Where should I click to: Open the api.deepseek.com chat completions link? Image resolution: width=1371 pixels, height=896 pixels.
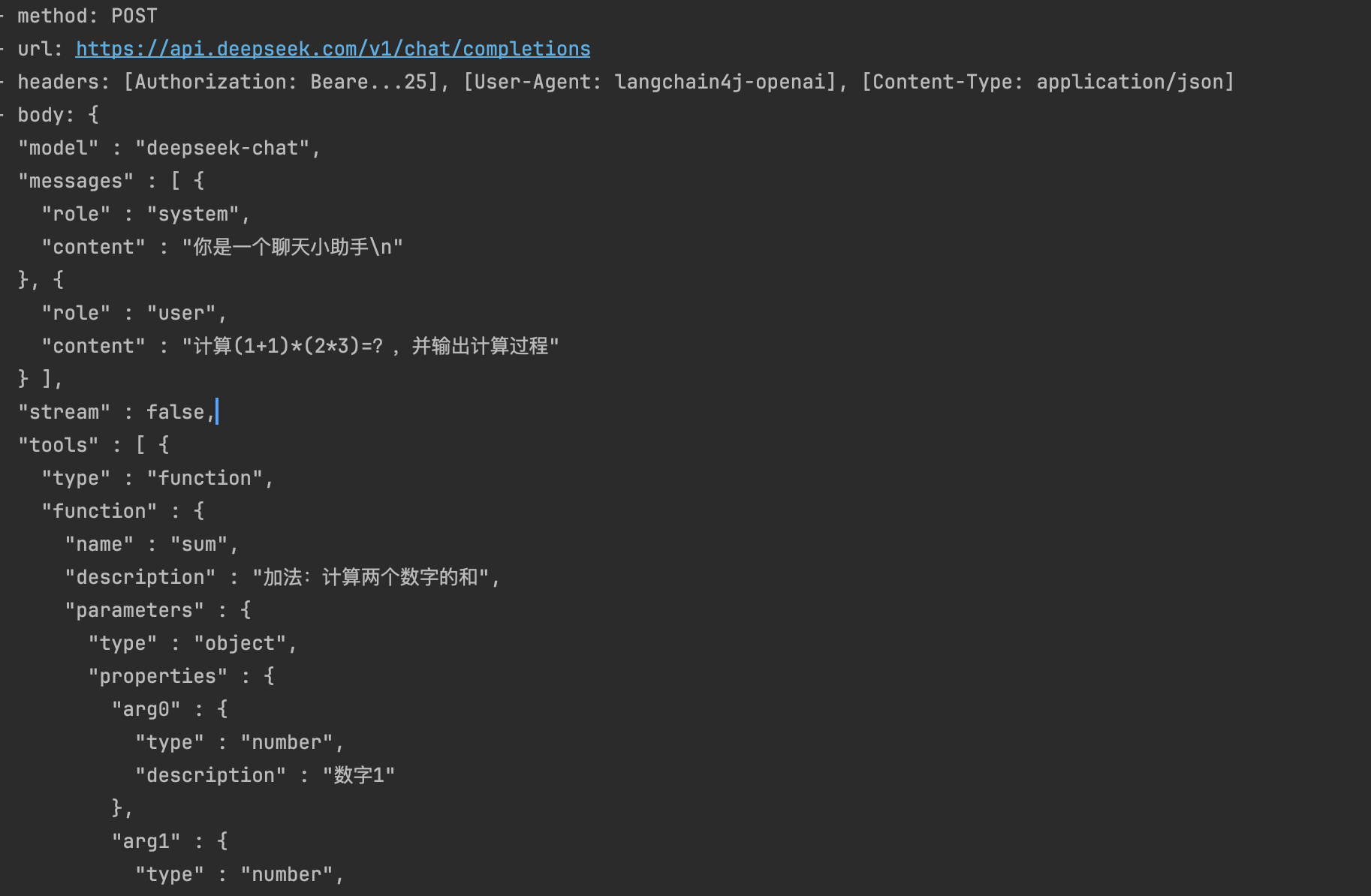333,49
